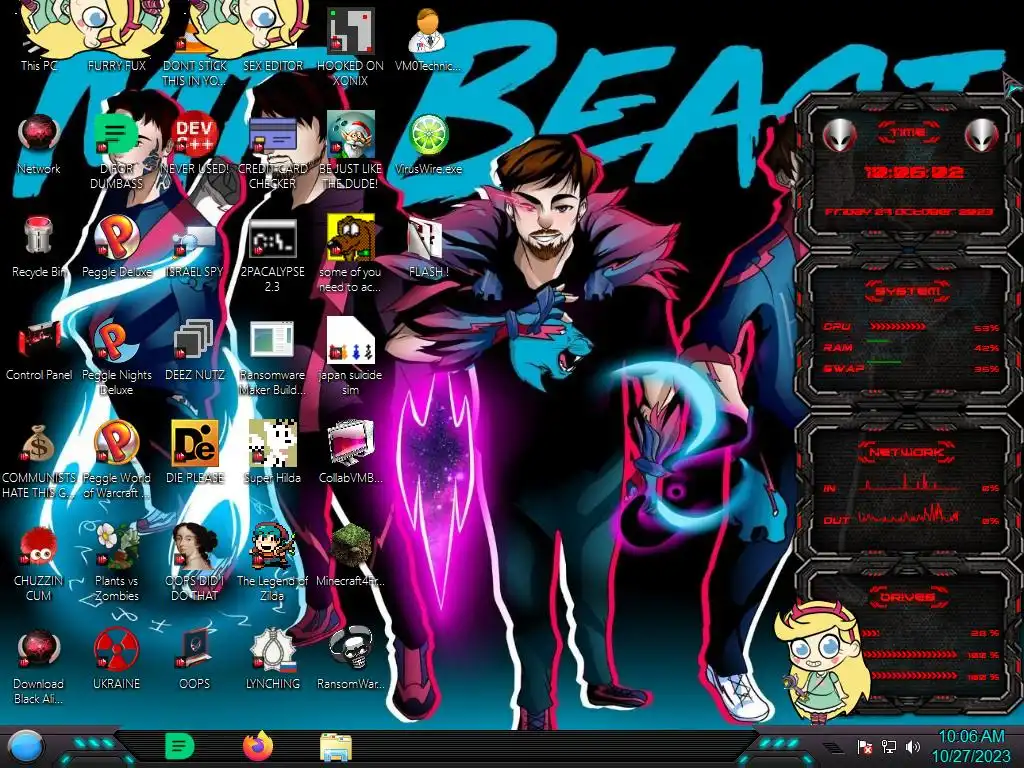This screenshot has height=768, width=1024.
Task: Launch the green chat app in taskbar
Action: click(x=180, y=746)
